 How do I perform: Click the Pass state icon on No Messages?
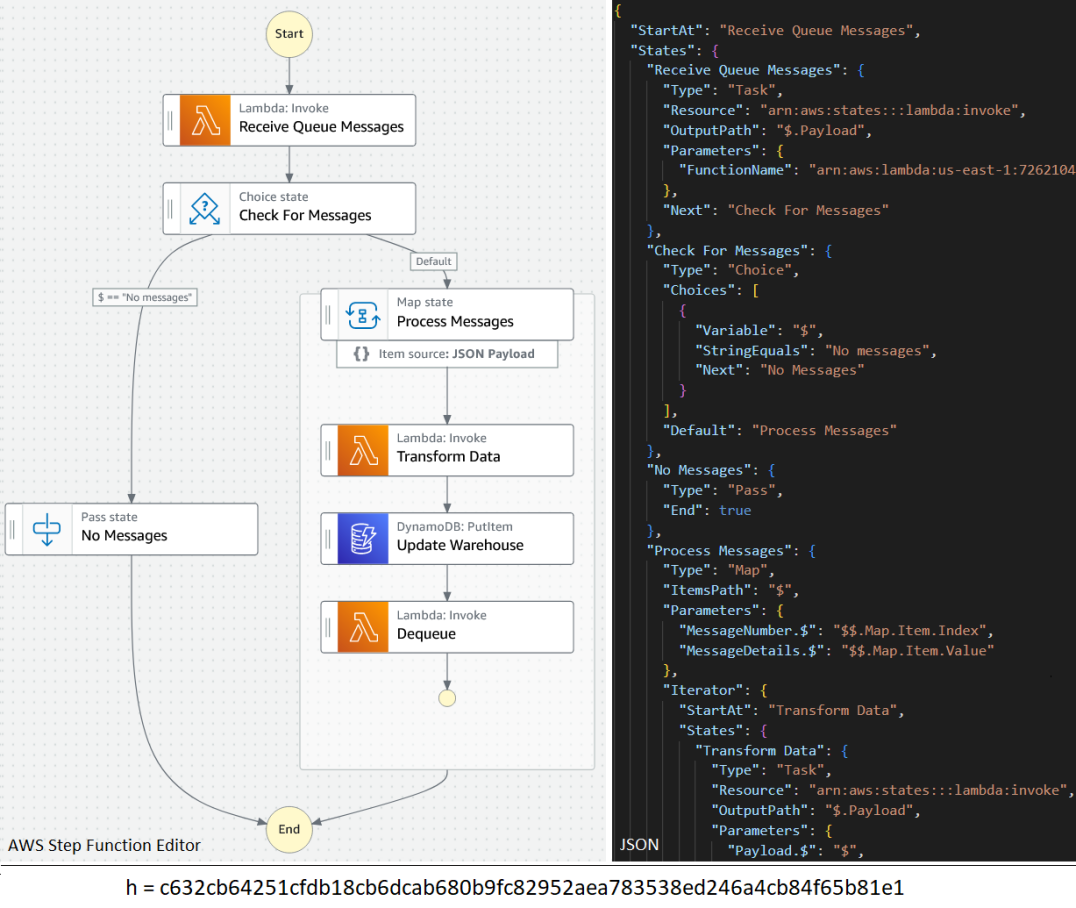point(47,529)
